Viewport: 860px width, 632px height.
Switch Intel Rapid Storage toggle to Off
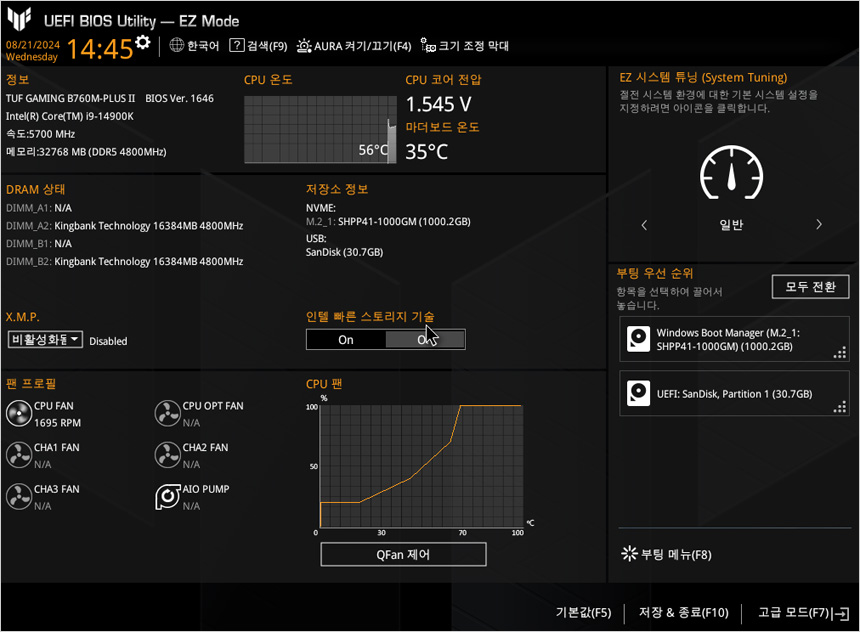click(x=425, y=340)
